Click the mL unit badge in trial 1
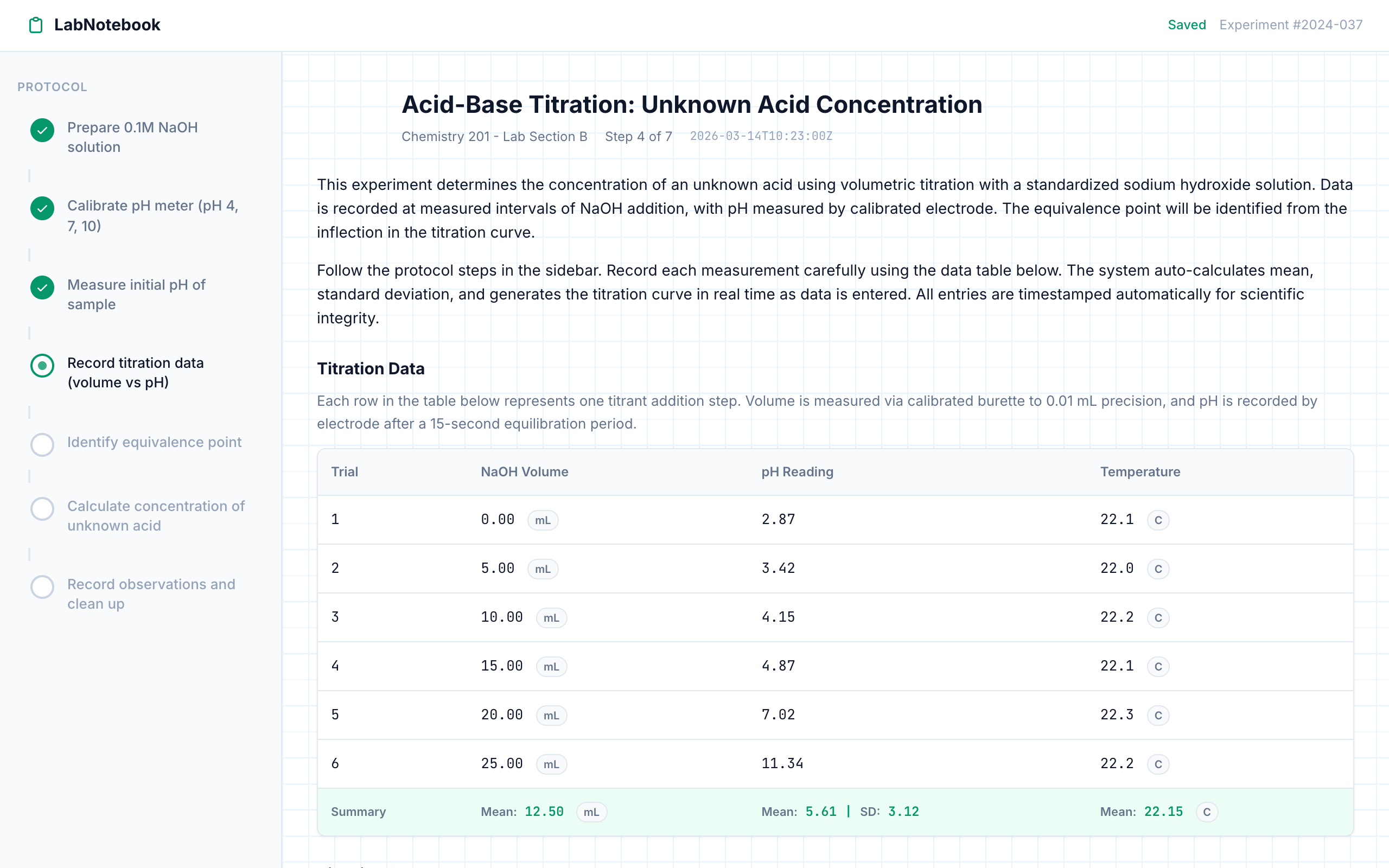Viewport: 1389px width, 868px height. point(543,520)
